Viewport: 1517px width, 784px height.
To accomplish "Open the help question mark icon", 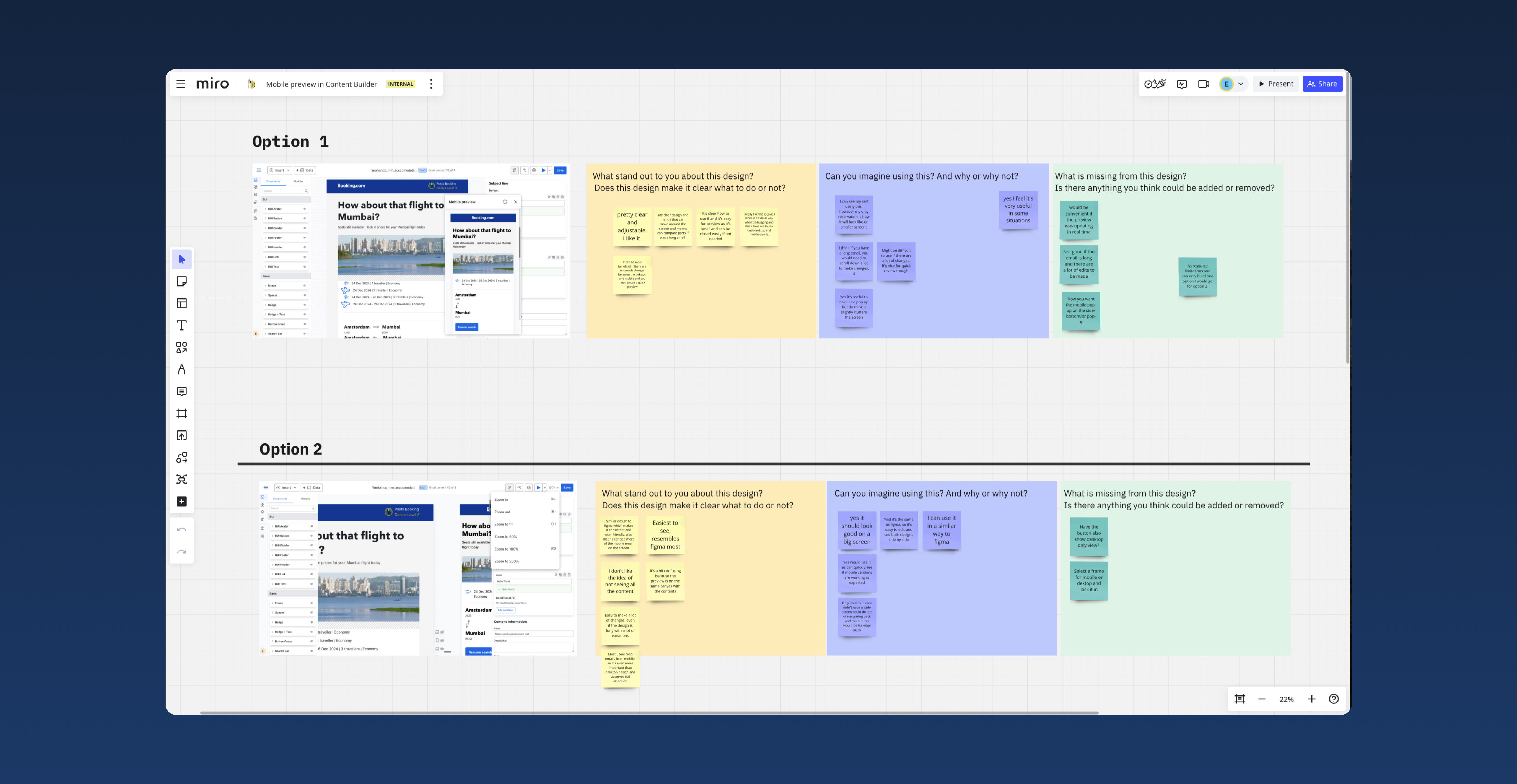I will pos(1334,699).
